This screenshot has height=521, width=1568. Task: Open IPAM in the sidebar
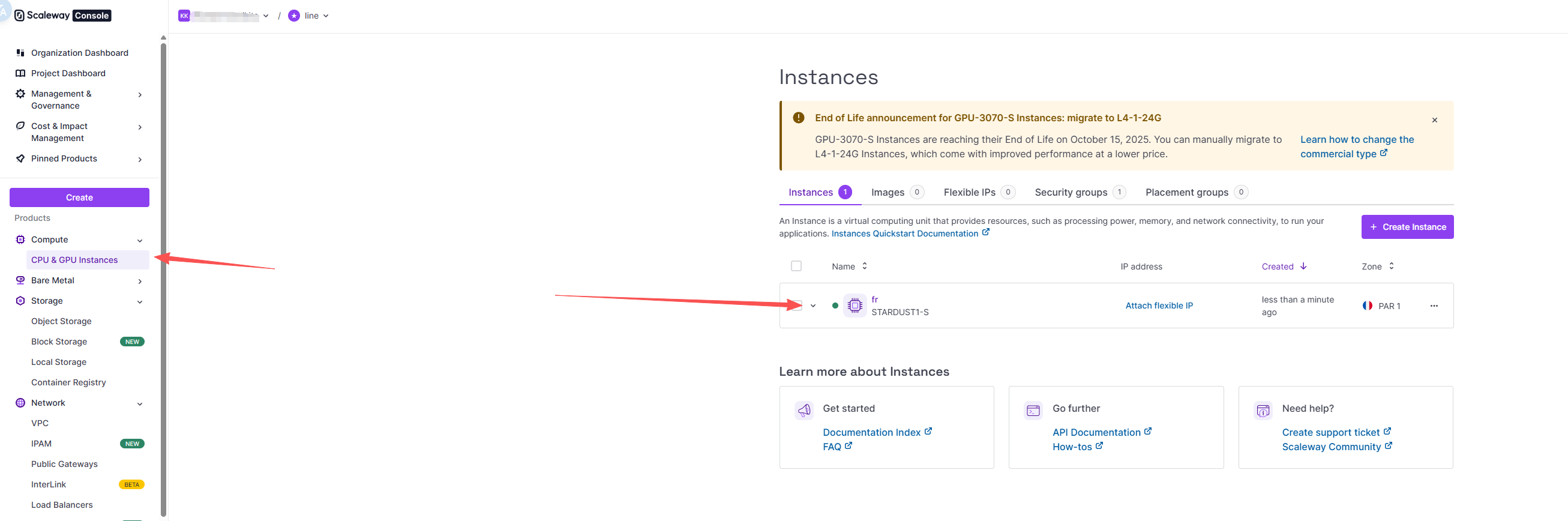click(41, 444)
